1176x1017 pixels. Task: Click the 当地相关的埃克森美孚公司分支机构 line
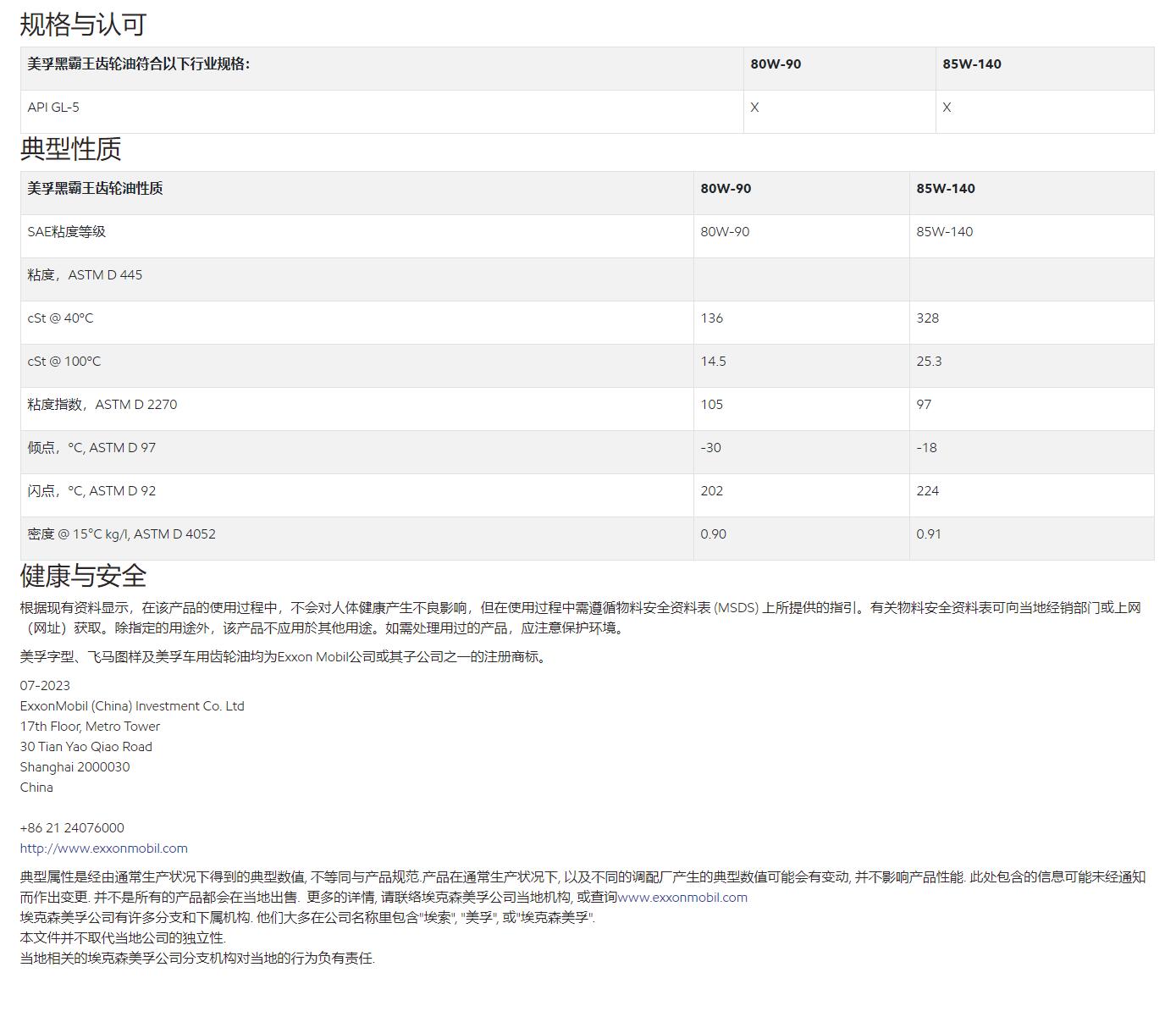[197, 959]
